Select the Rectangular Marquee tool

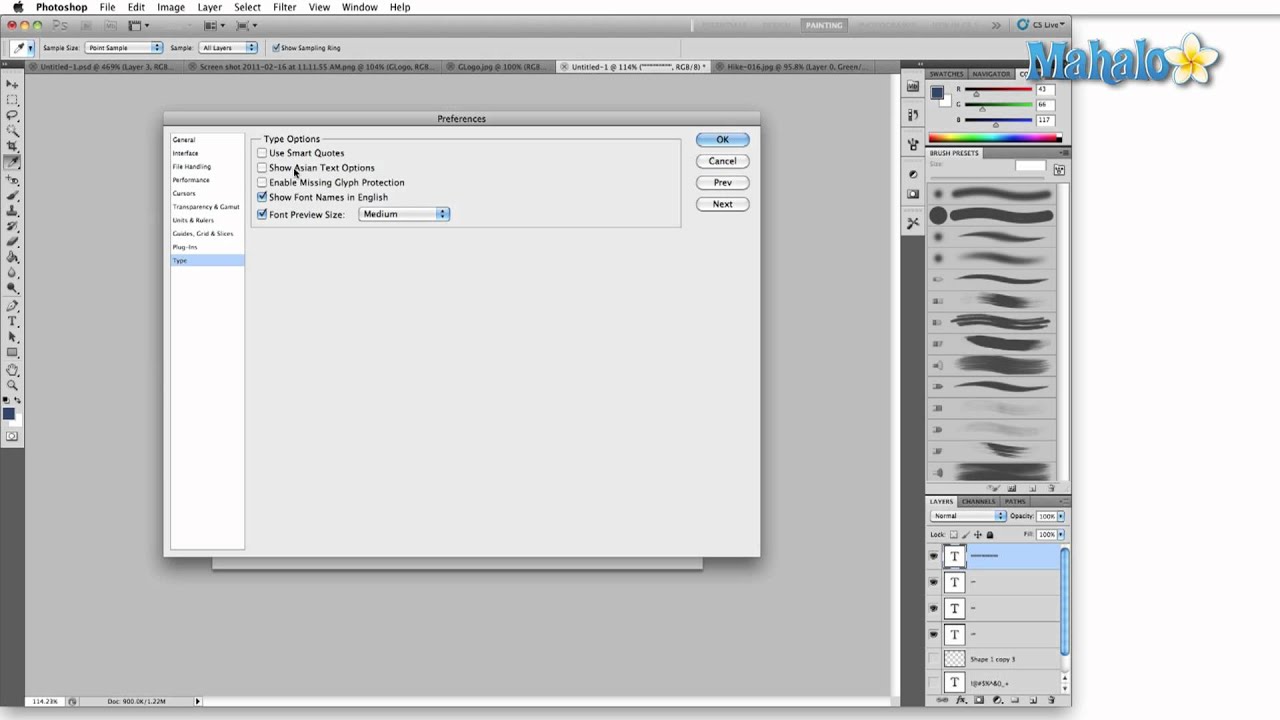(13, 100)
